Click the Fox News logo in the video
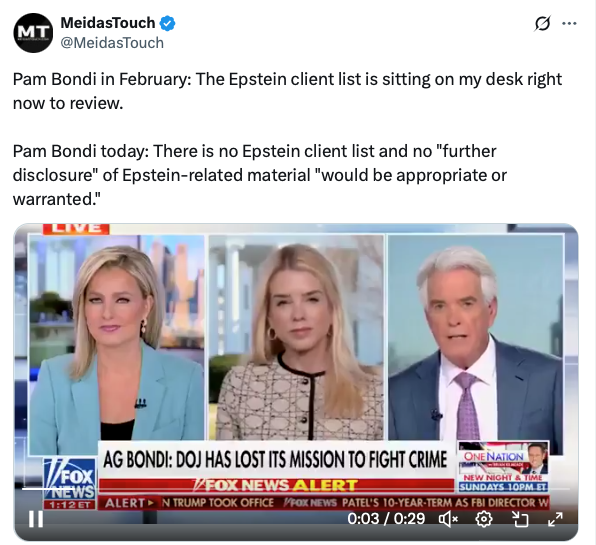This screenshot has width=596, height=545. pyautogui.click(x=70, y=479)
